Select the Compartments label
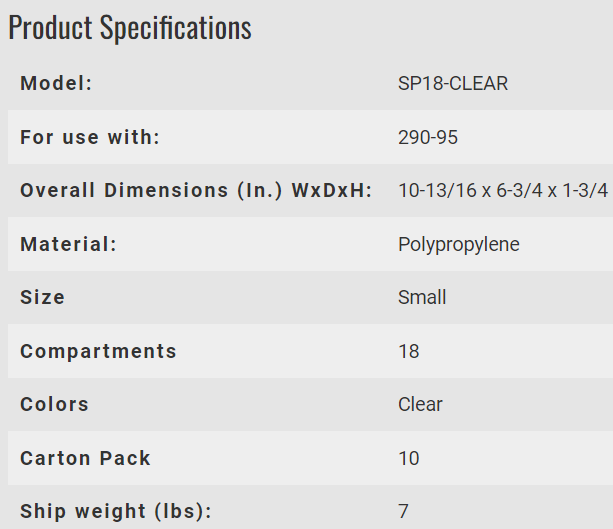613x529 pixels. click(x=98, y=351)
